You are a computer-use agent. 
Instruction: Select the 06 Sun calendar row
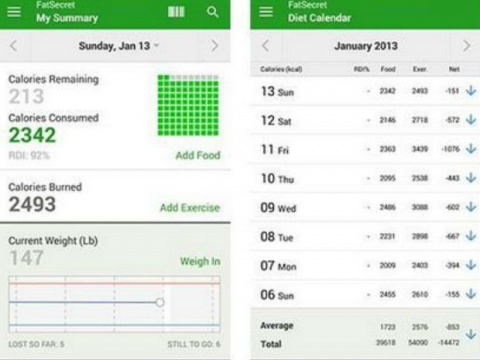tap(365, 295)
